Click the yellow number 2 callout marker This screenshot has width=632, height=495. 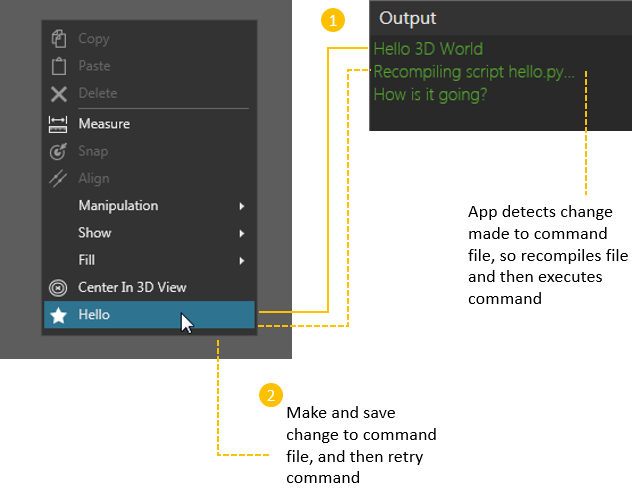[270, 395]
